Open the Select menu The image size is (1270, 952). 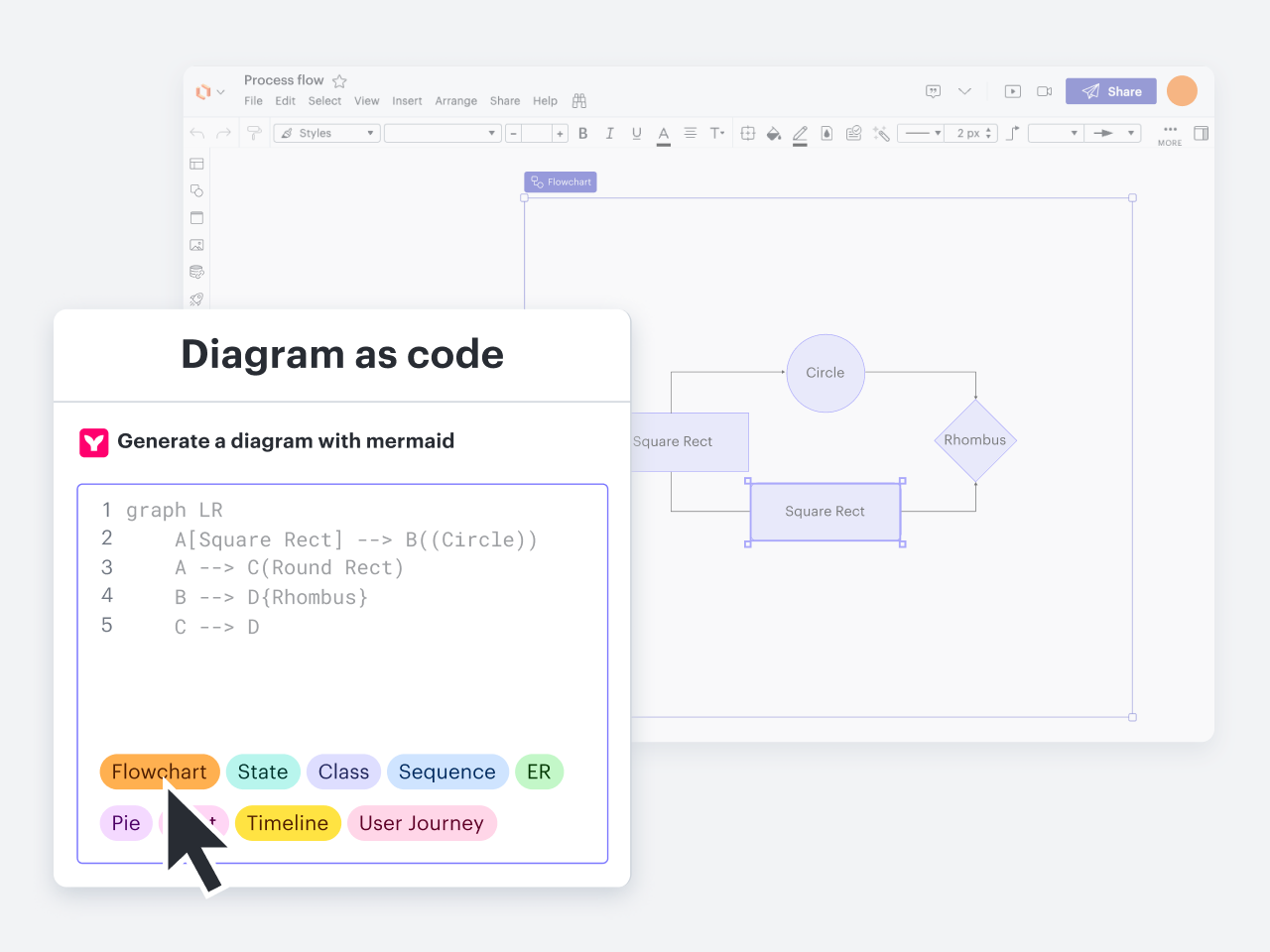click(x=324, y=101)
